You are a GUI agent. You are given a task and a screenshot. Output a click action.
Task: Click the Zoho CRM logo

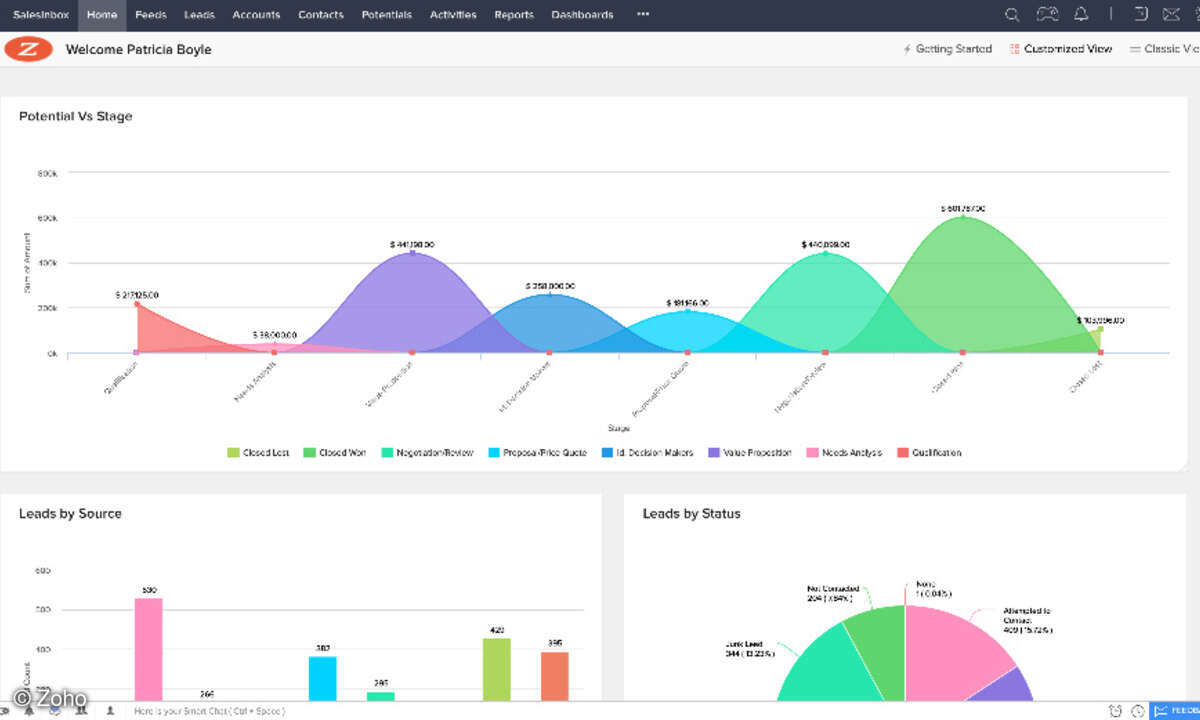tap(28, 49)
